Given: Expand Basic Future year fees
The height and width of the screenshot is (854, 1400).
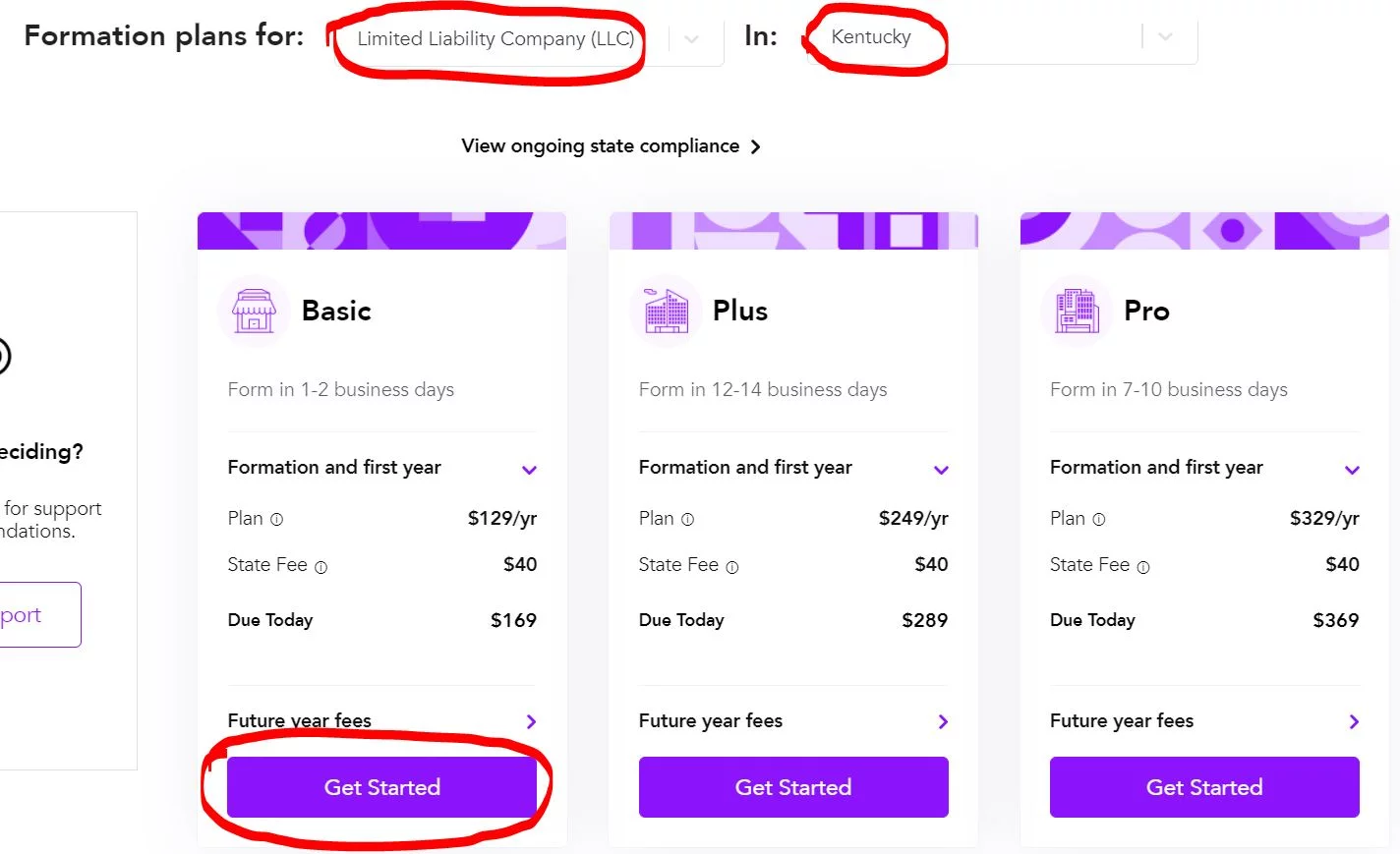Looking at the screenshot, I should pyautogui.click(x=531, y=721).
